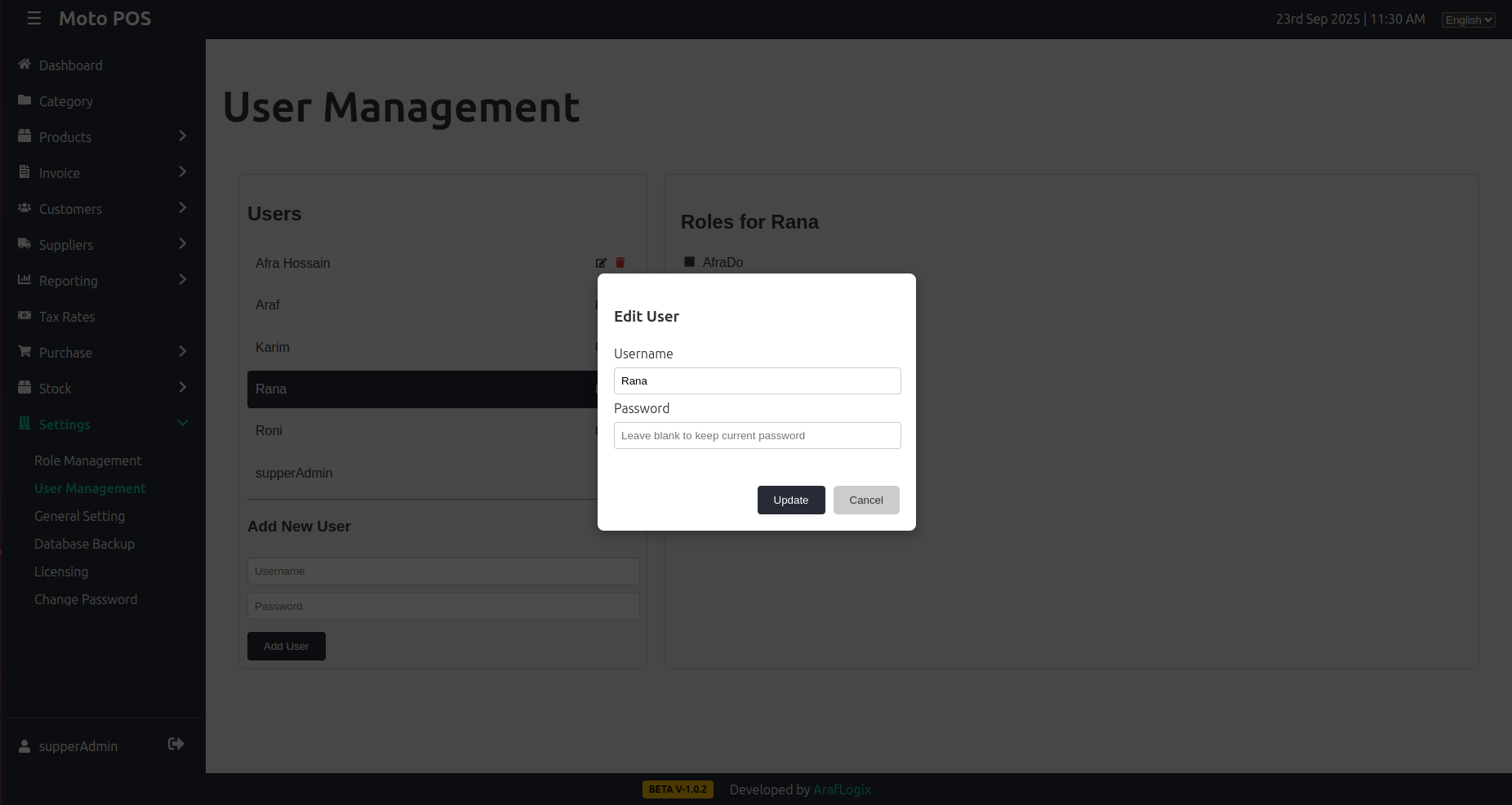Toggle the AfraDo role checkbox
The image size is (1512, 805).
click(690, 262)
